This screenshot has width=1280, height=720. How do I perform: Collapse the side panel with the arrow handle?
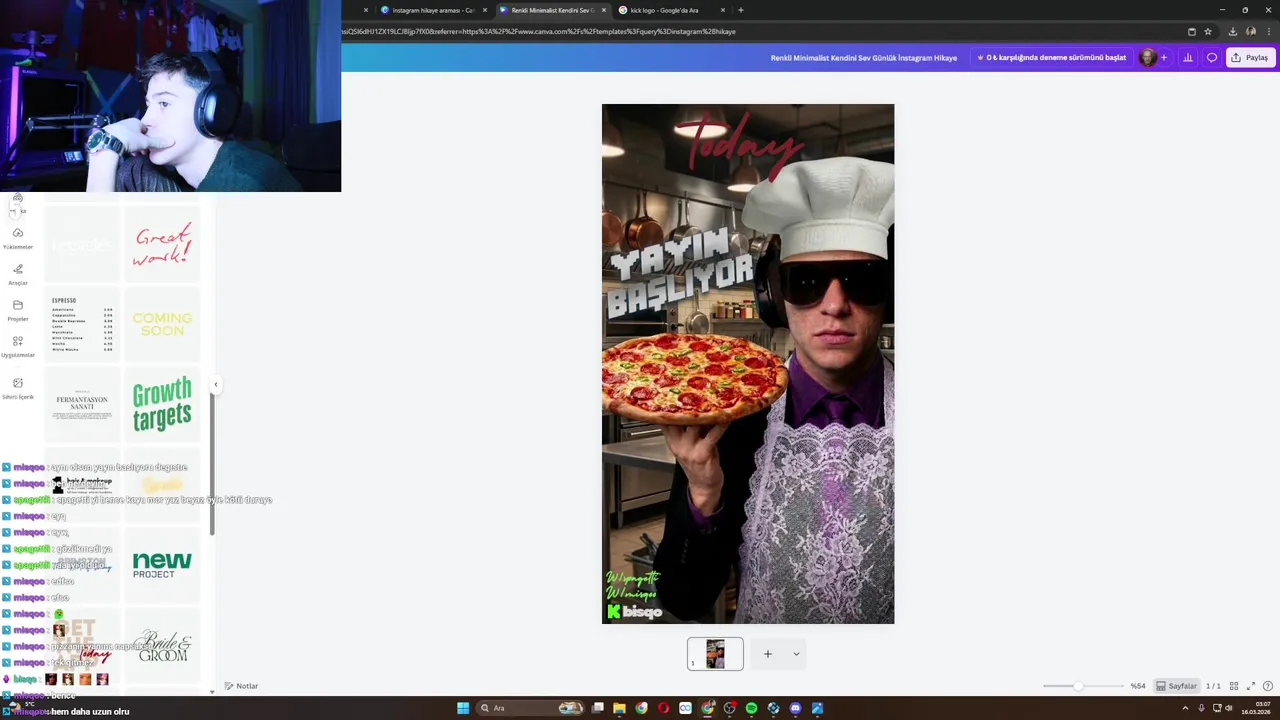tap(215, 384)
